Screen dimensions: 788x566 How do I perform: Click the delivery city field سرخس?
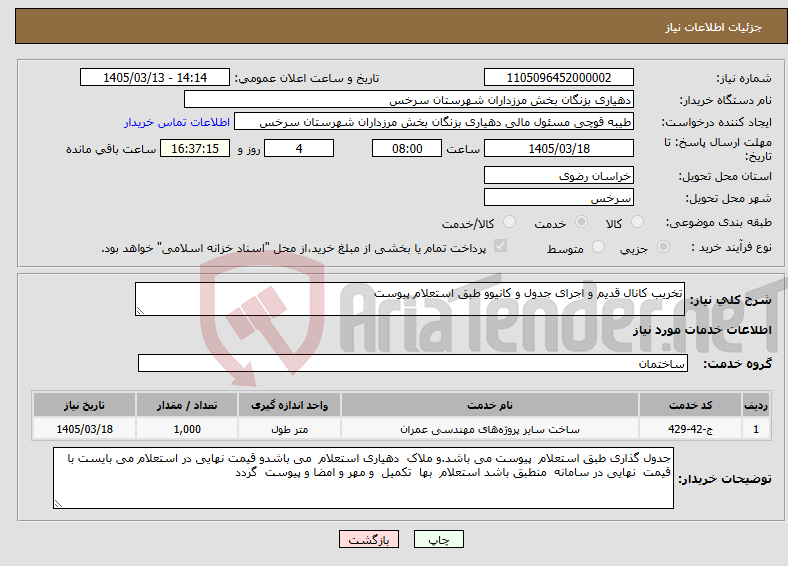tap(558, 198)
